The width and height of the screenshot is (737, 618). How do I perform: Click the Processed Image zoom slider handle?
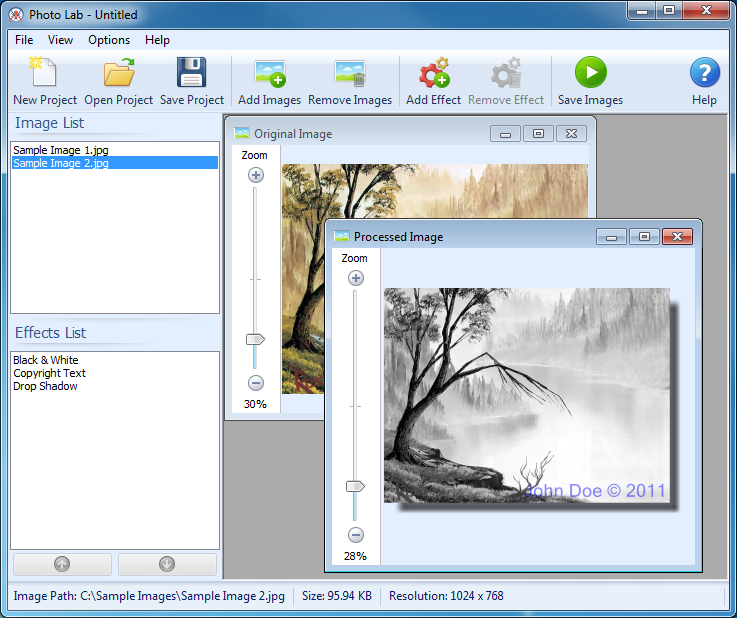[355, 486]
